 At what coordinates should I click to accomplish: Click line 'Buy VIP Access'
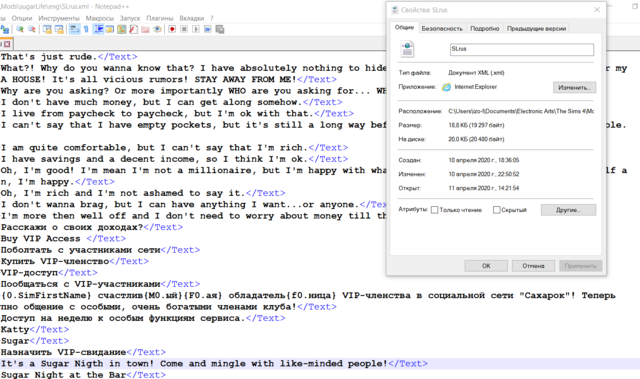tap(63, 239)
